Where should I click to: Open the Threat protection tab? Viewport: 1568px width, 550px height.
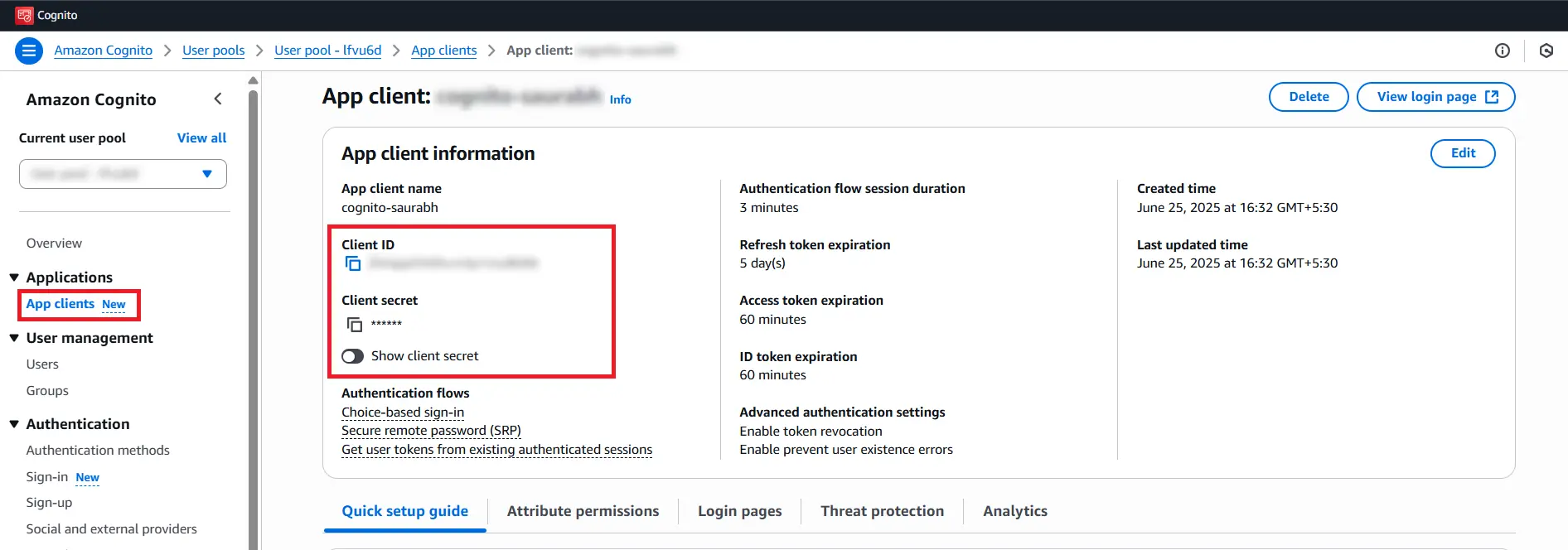(x=882, y=511)
